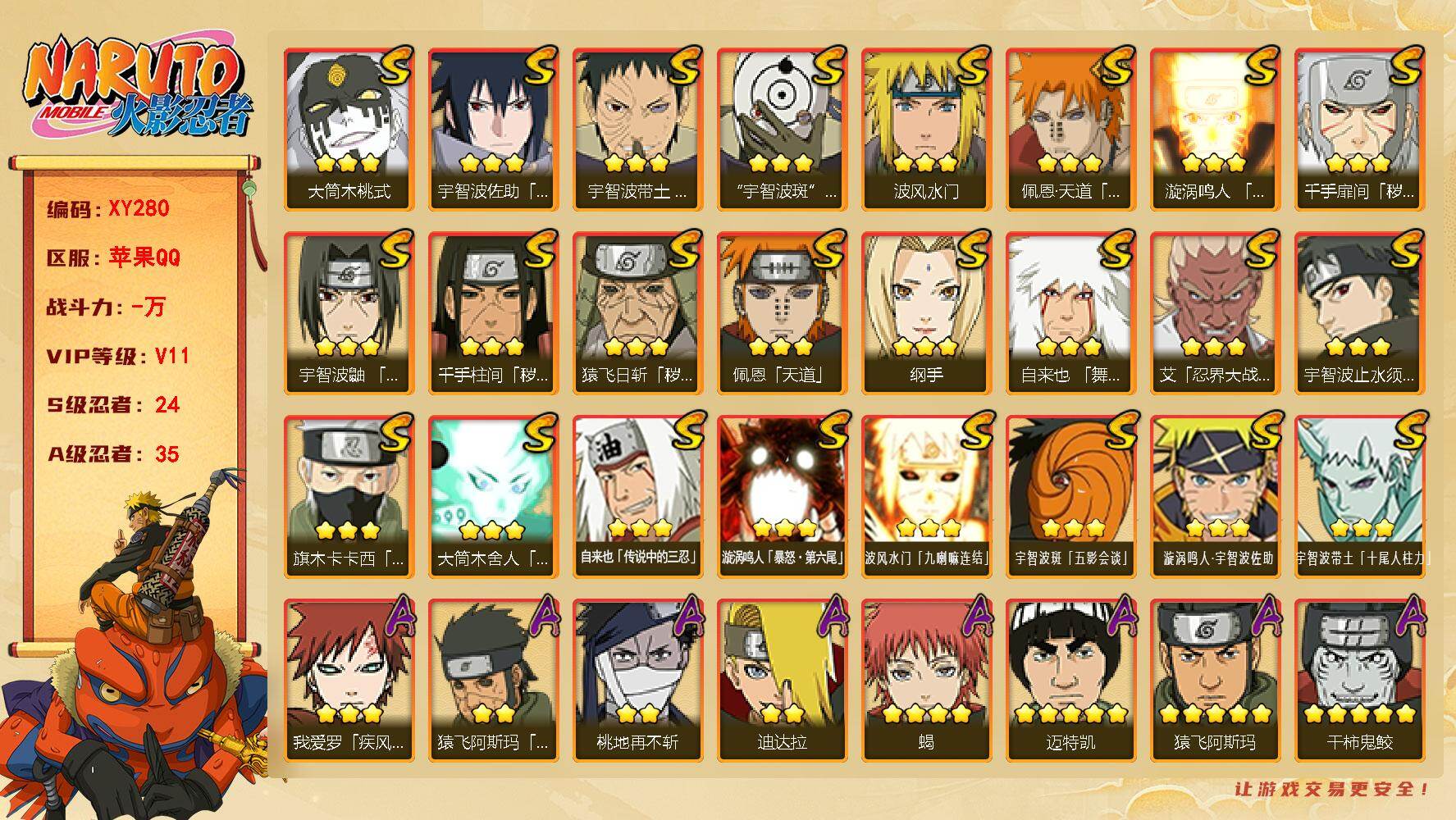Click the 编码 XY280 account code
Screen dimensions: 1456x820
pyautogui.click(x=108, y=208)
